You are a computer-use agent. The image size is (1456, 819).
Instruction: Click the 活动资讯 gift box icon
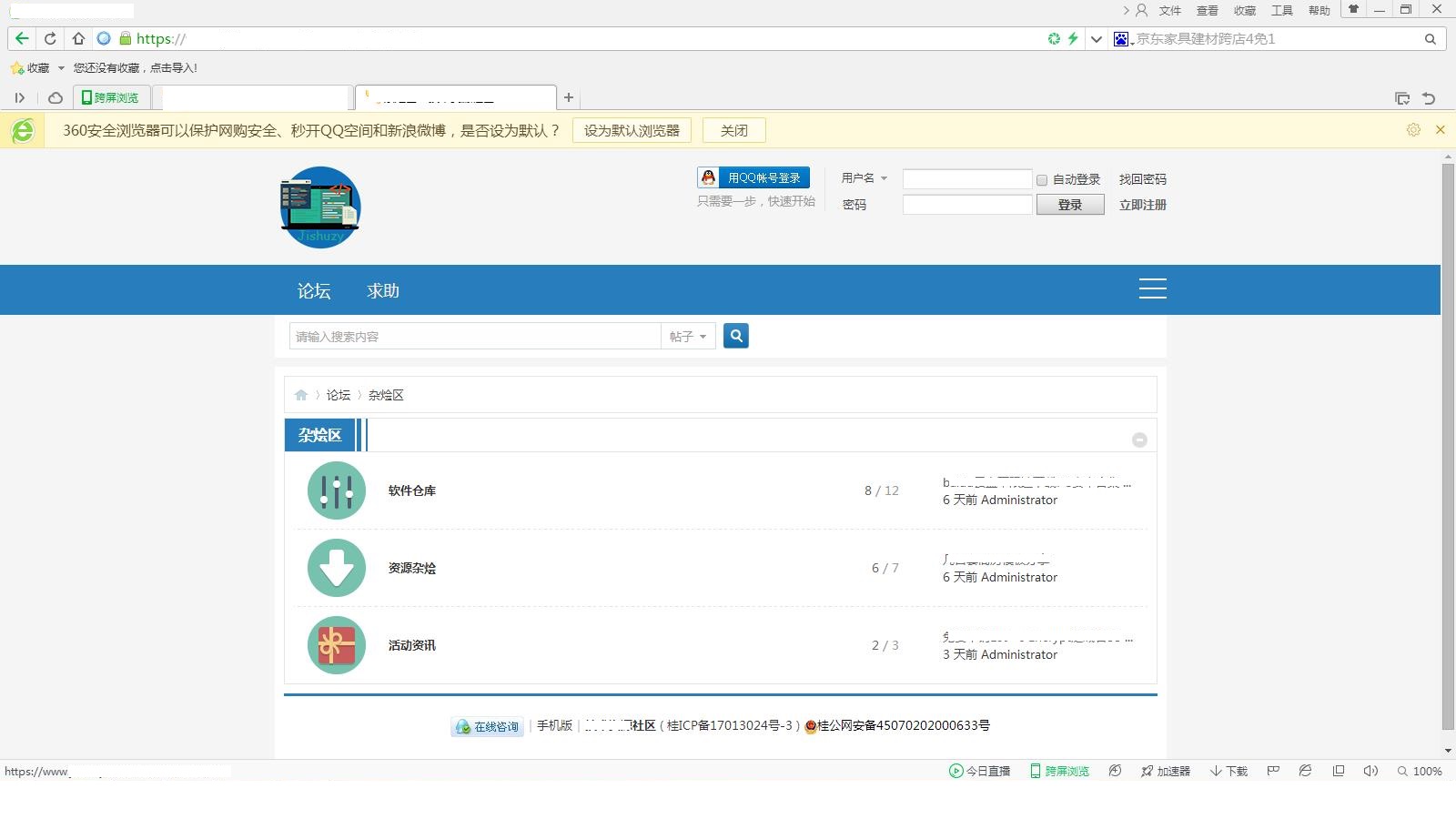(x=337, y=645)
